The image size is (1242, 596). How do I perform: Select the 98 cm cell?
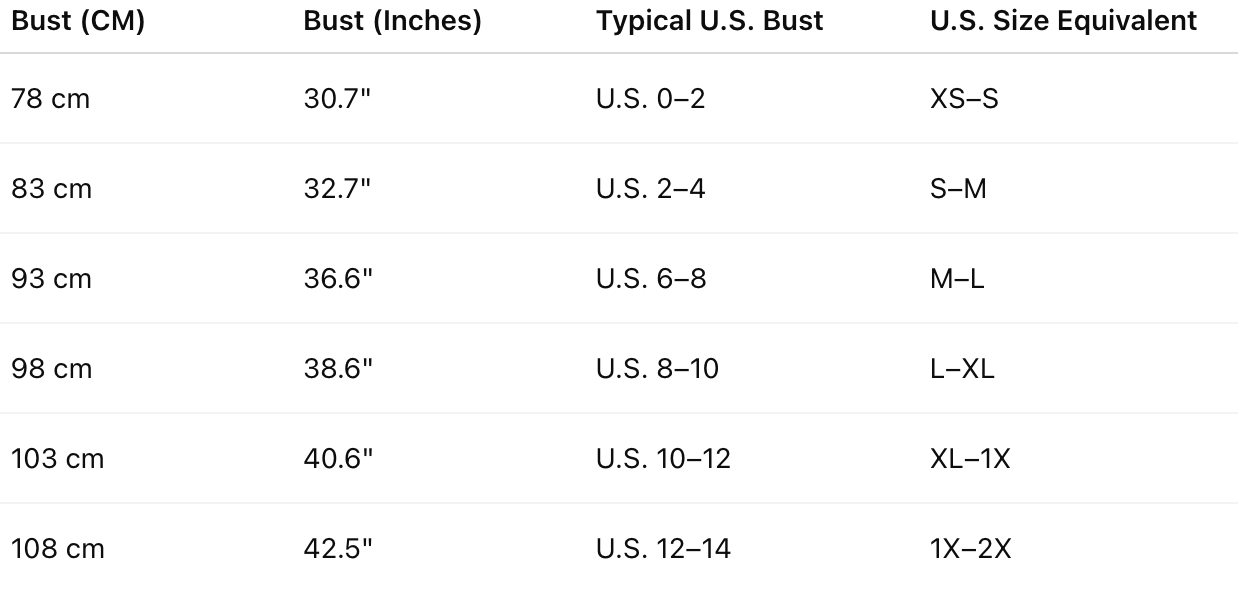tap(52, 369)
